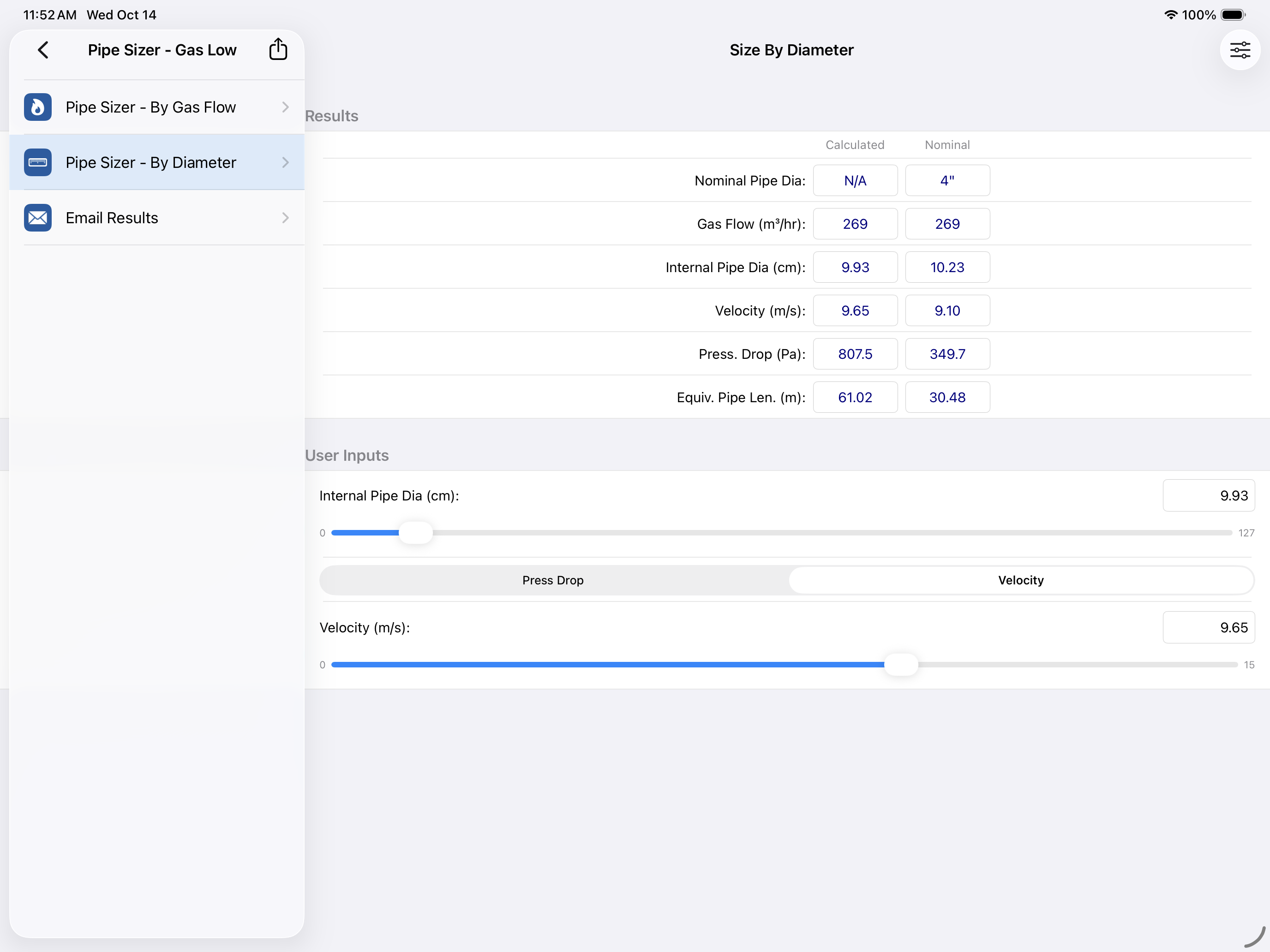Edit Internal Pipe Dia input field
This screenshot has height=952, width=1270.
click(1209, 496)
